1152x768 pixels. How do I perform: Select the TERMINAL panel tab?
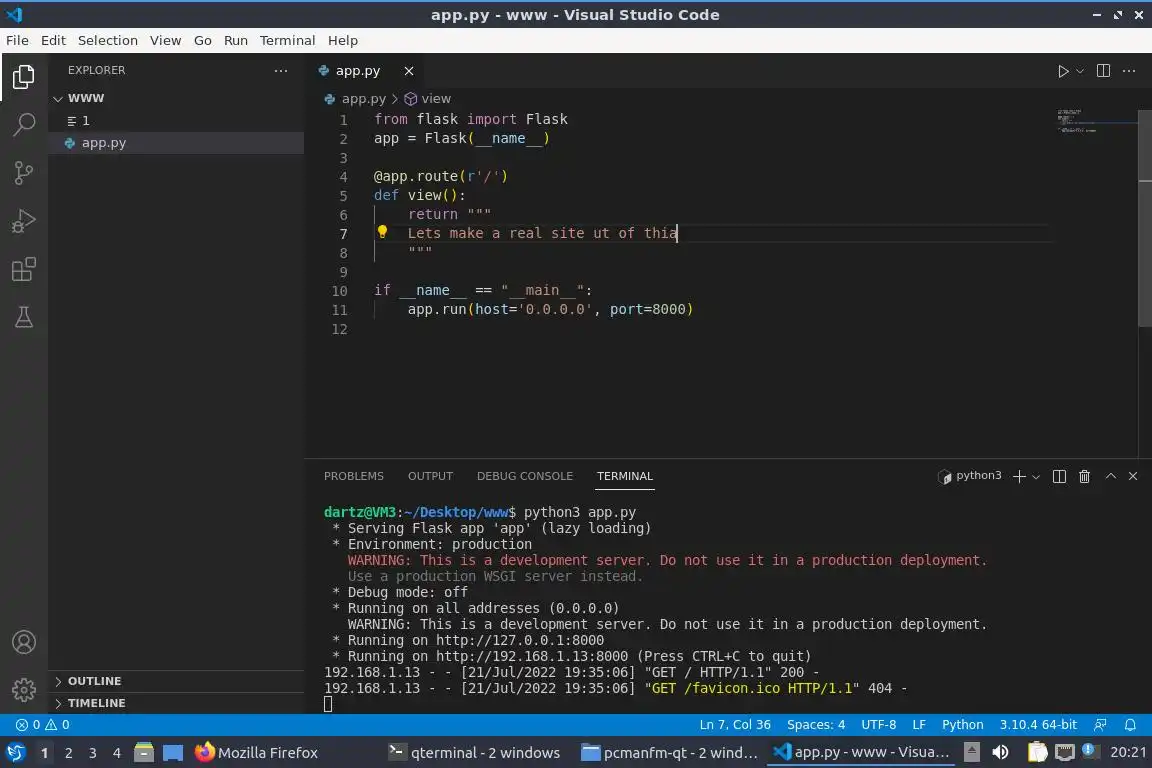624,476
